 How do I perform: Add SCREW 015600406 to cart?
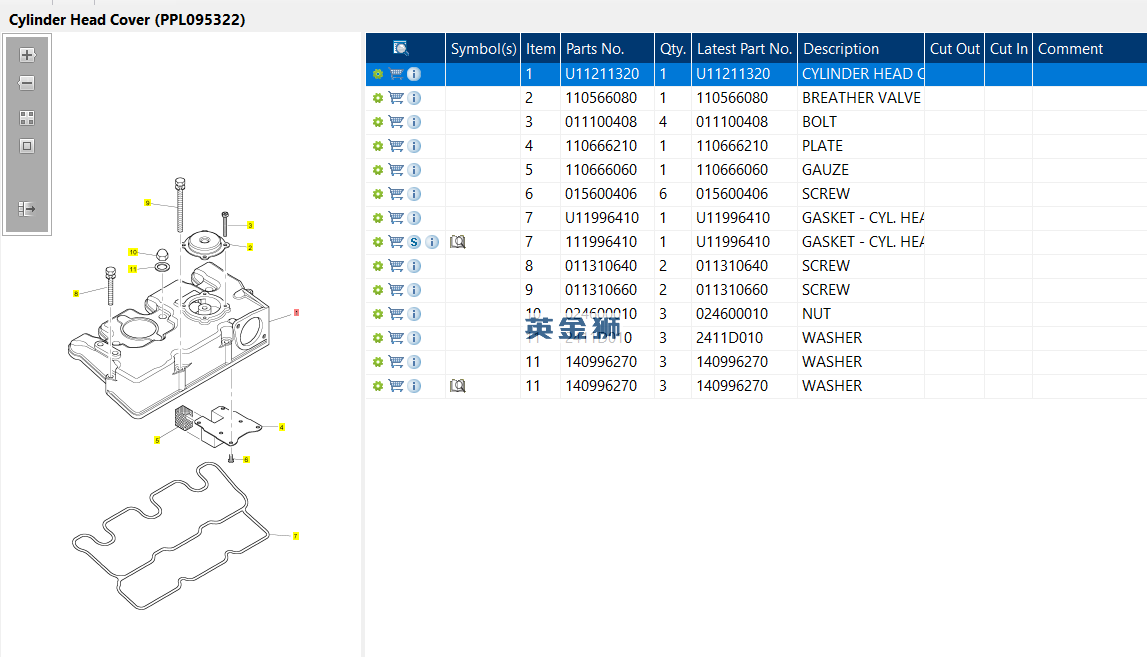396,194
